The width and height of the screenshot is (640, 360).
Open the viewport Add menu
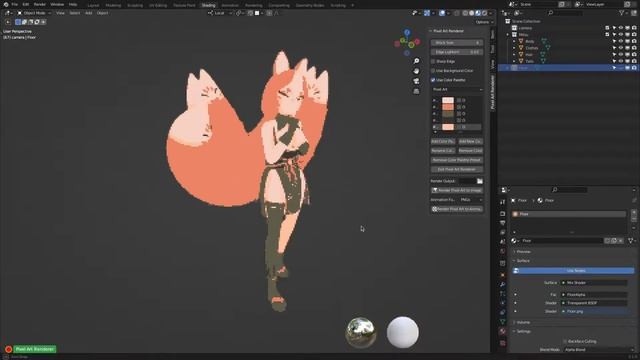click(89, 13)
